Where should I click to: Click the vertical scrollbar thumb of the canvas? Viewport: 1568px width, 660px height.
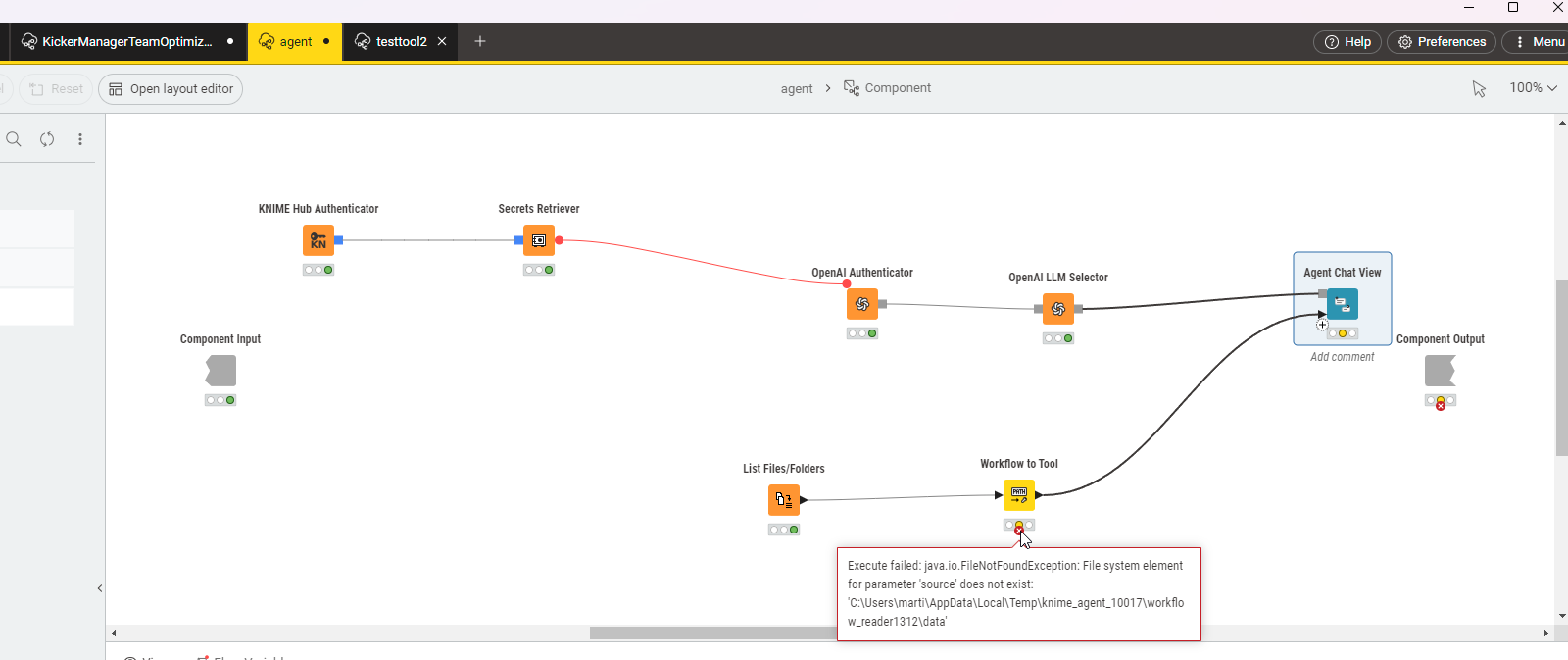[x=1561, y=368]
